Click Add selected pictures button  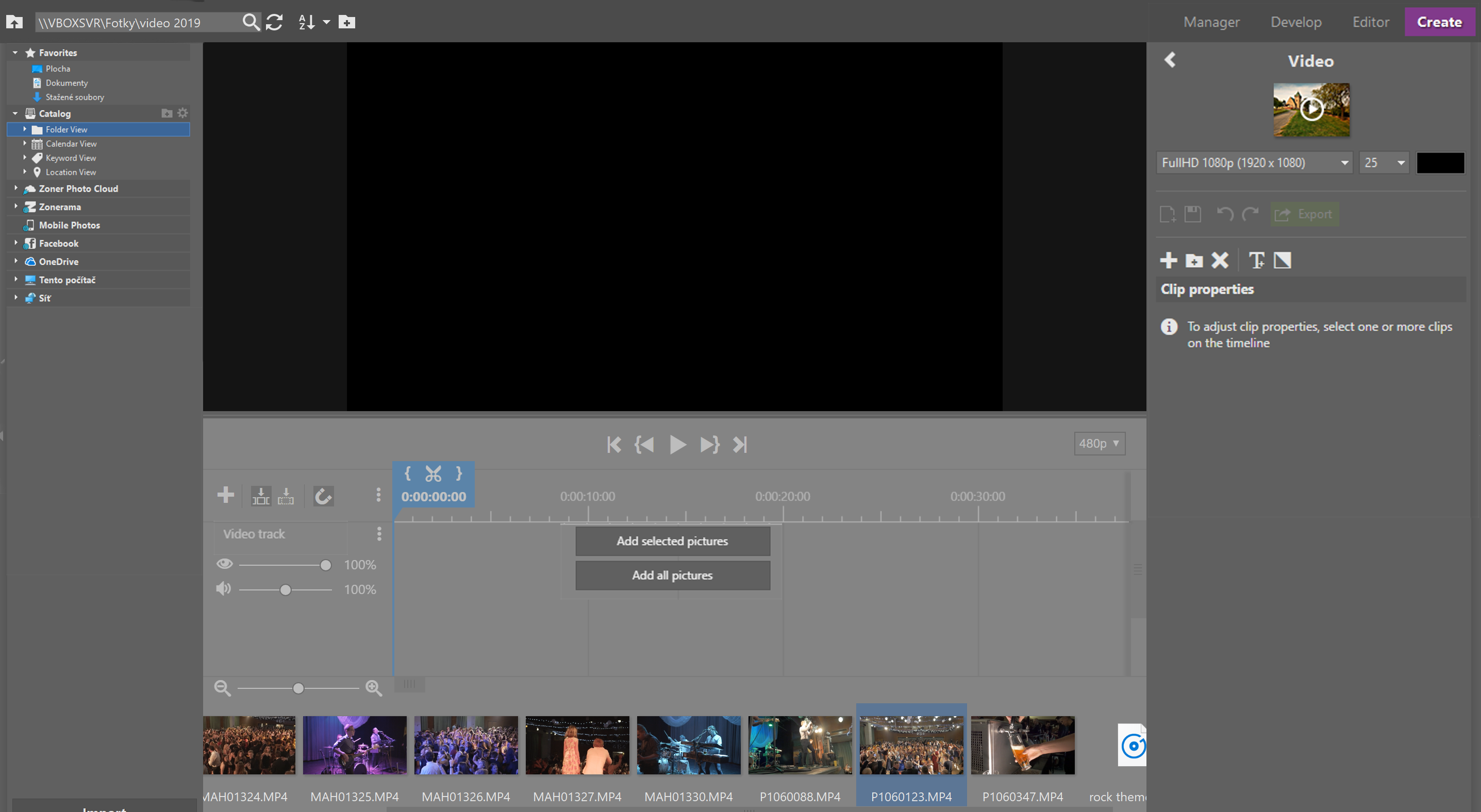click(673, 541)
